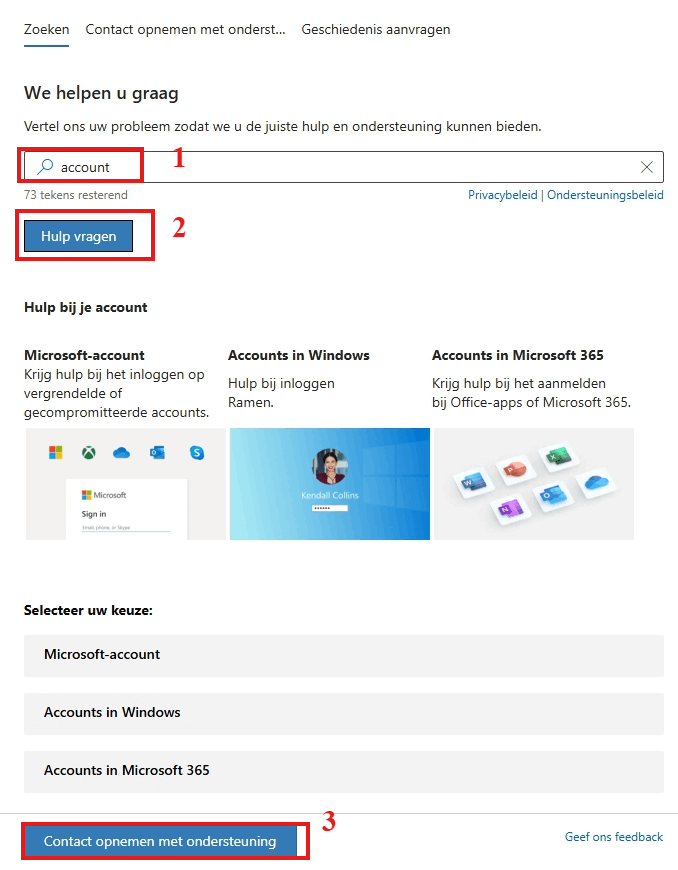
Task: Click the Word icon in Microsoft 365 image
Action: (472, 482)
